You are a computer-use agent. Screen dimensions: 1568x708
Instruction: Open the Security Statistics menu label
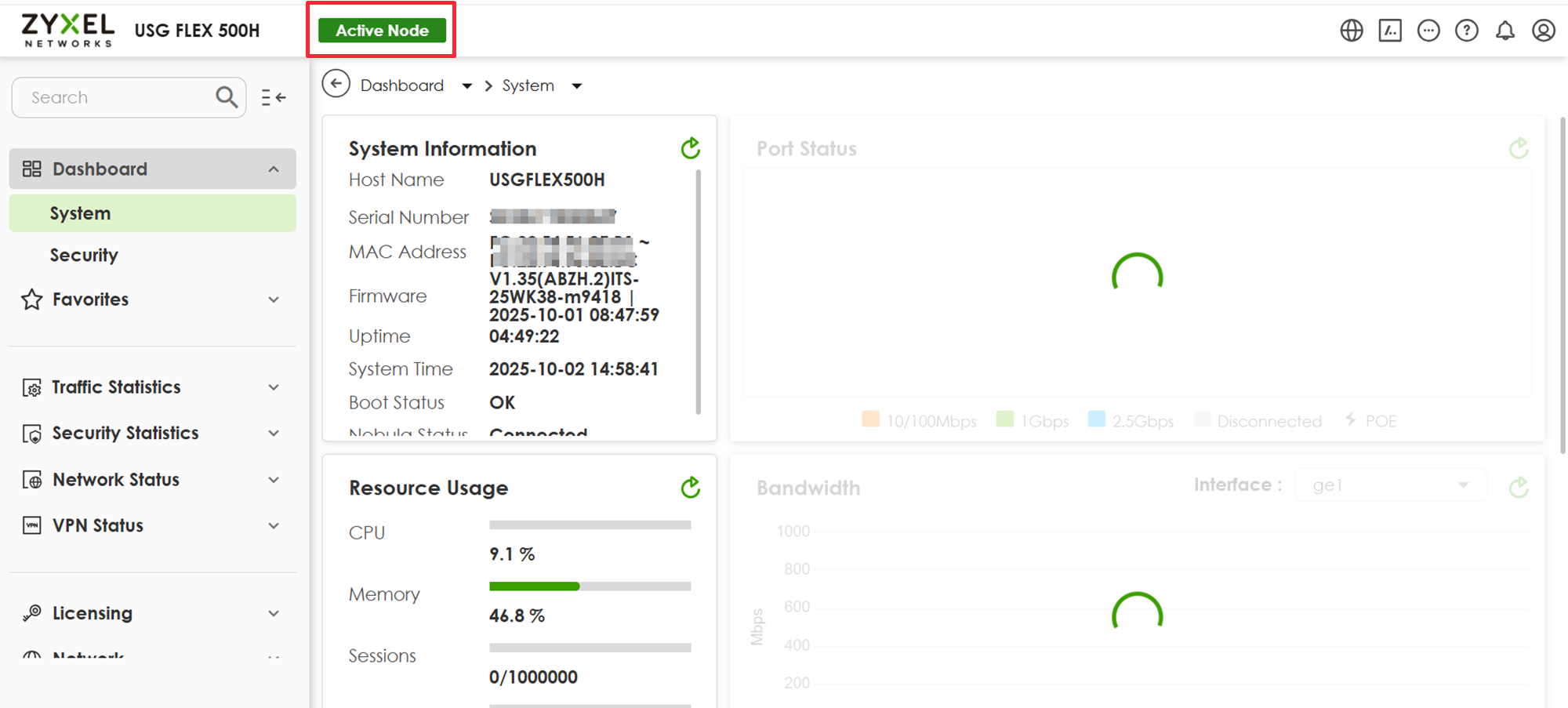(x=125, y=433)
